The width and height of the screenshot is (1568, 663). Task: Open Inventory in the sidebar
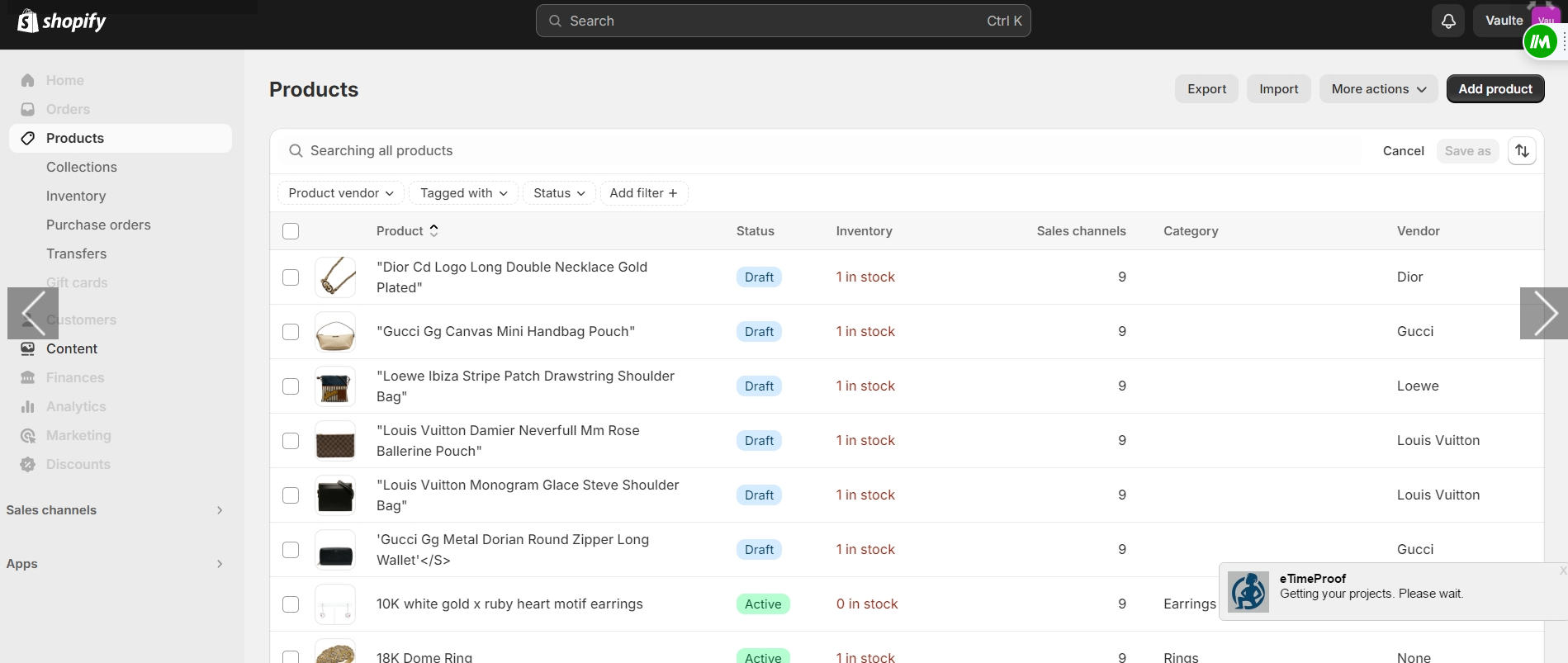pos(76,196)
